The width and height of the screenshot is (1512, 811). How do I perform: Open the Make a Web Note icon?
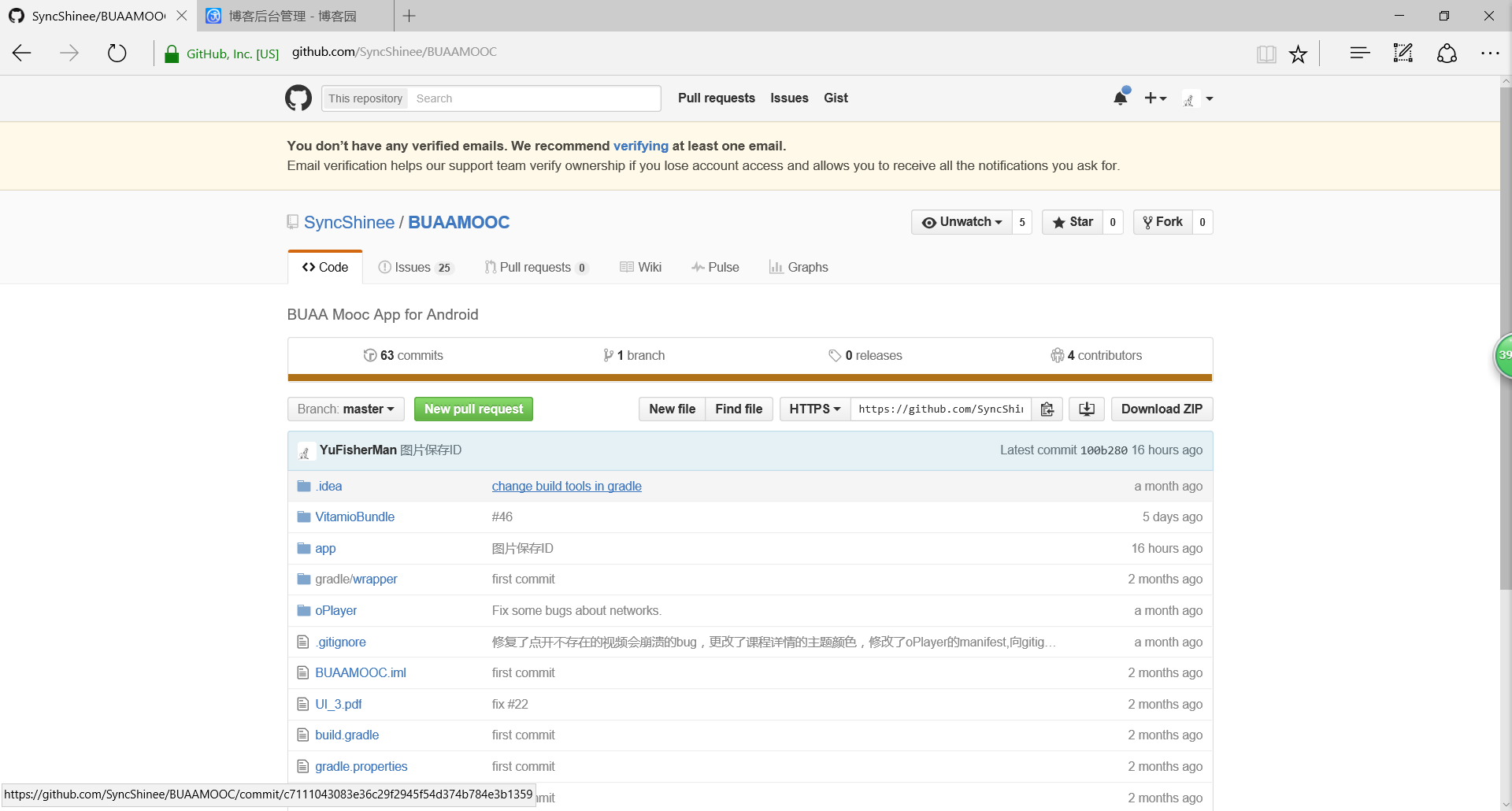click(x=1403, y=54)
